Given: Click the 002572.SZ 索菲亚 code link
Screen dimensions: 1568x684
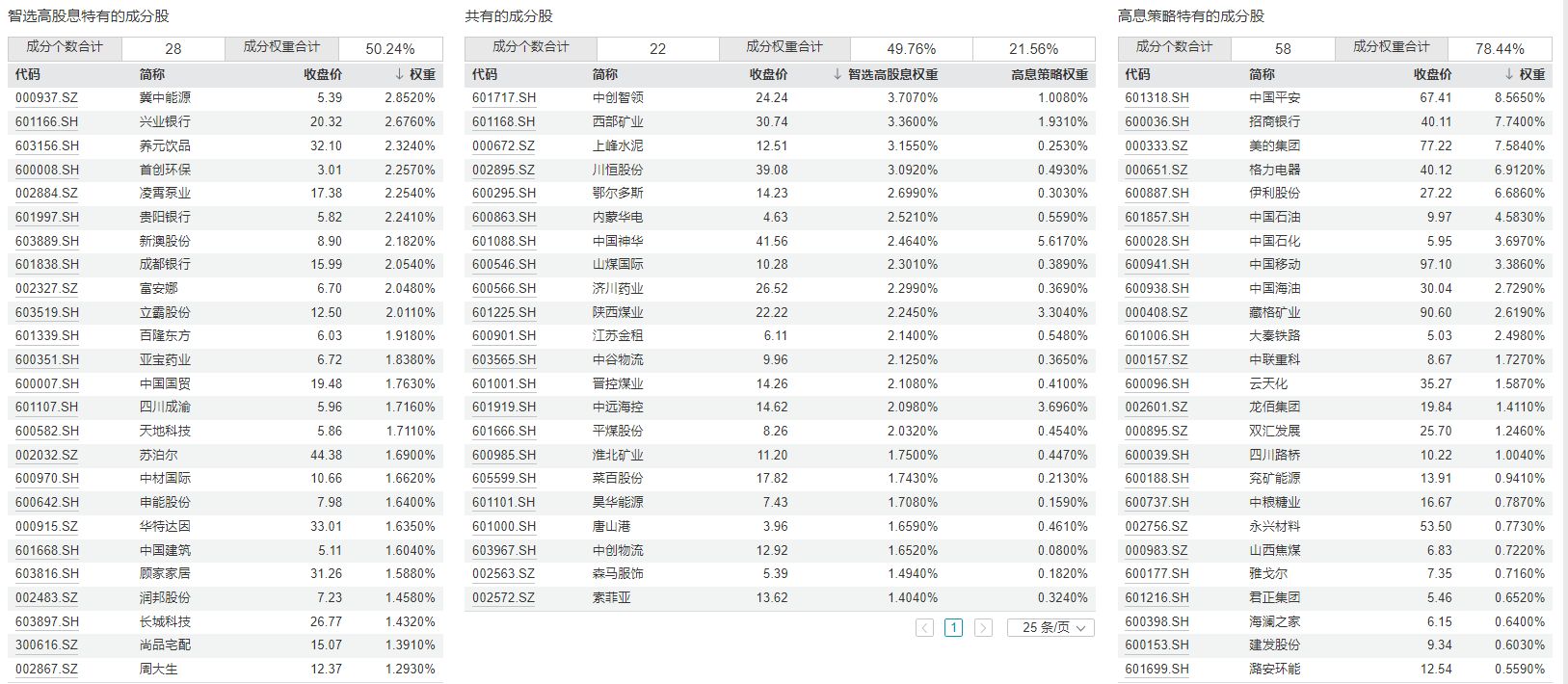Looking at the screenshot, I should pos(503,598).
